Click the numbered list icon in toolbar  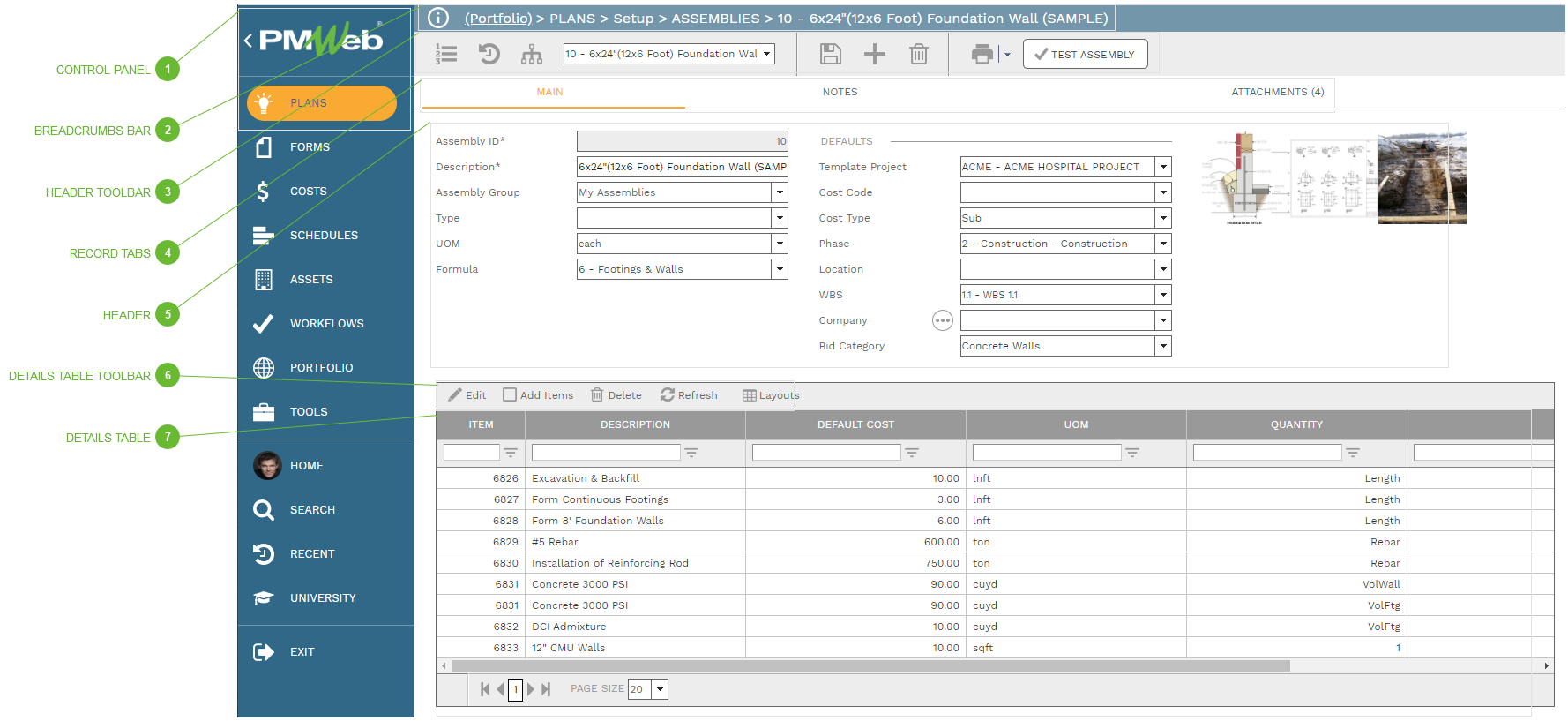tap(446, 54)
